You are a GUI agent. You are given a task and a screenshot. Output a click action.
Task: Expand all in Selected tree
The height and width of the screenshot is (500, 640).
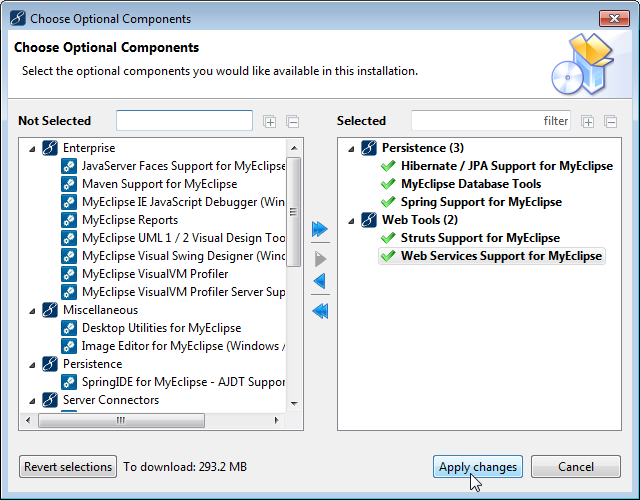click(588, 122)
